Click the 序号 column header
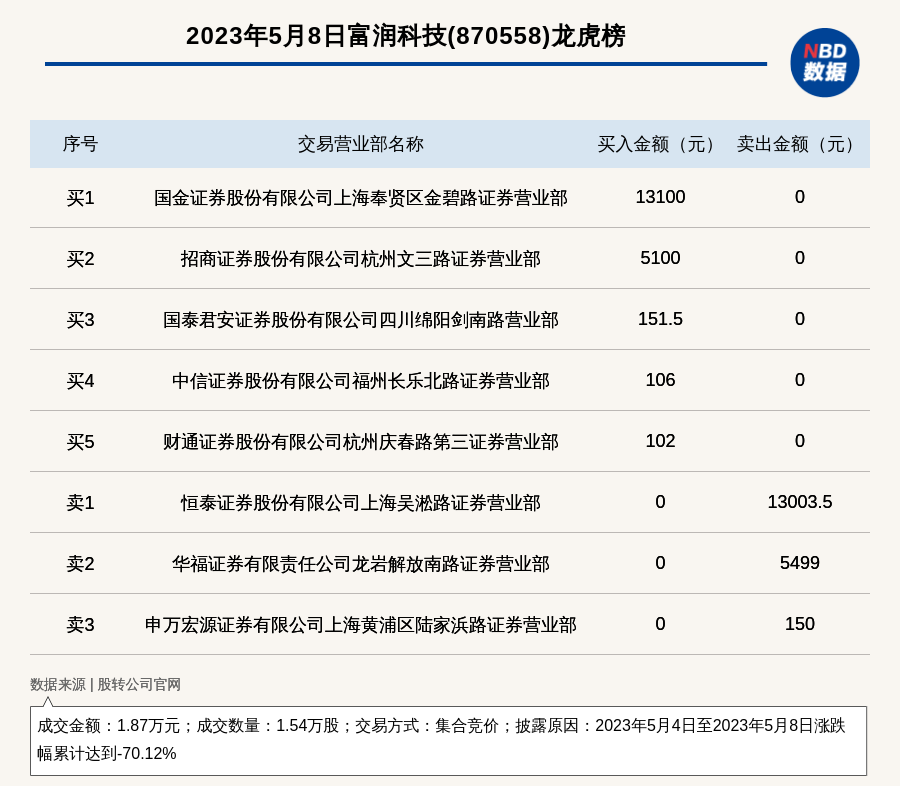 tap(80, 144)
